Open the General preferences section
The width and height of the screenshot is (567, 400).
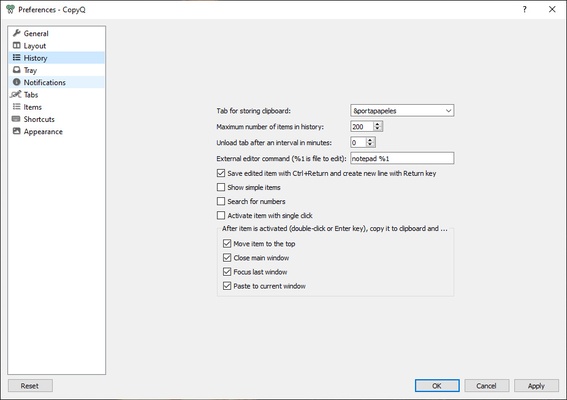coord(56,33)
